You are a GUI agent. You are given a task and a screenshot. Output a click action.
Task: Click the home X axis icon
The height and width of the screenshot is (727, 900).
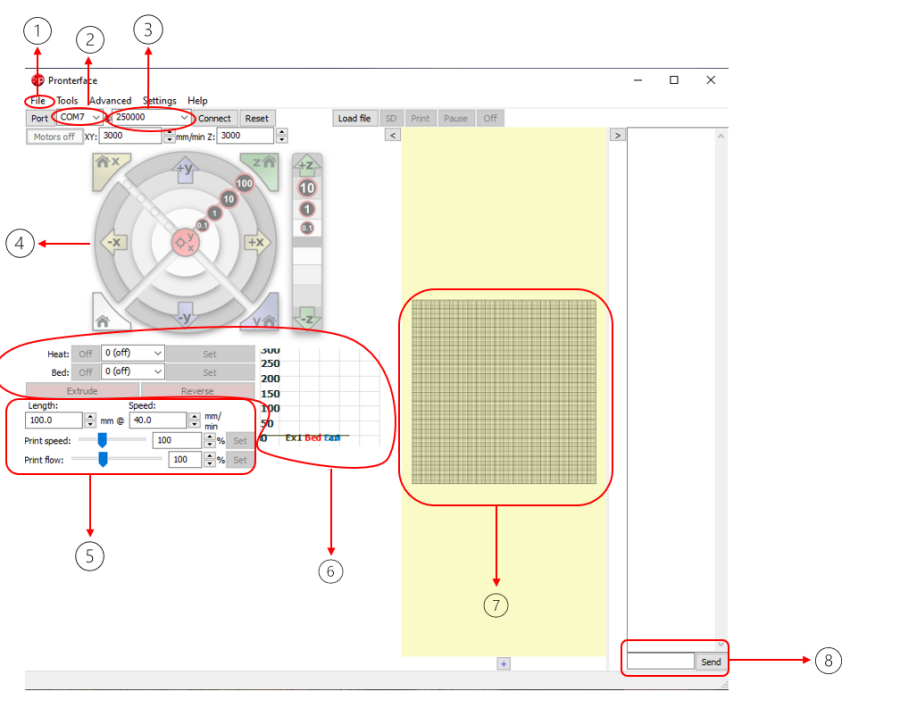tap(106, 163)
